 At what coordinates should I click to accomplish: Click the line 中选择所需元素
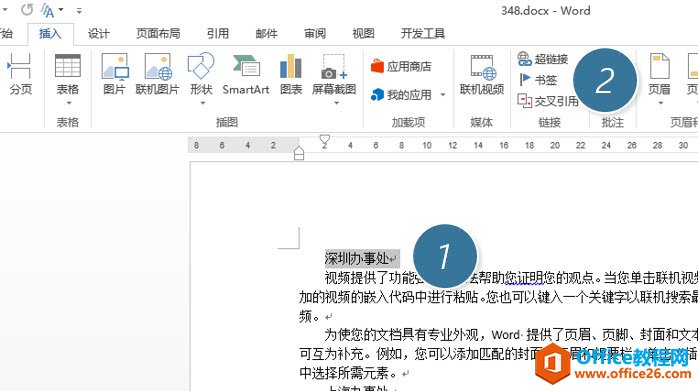click(x=348, y=372)
